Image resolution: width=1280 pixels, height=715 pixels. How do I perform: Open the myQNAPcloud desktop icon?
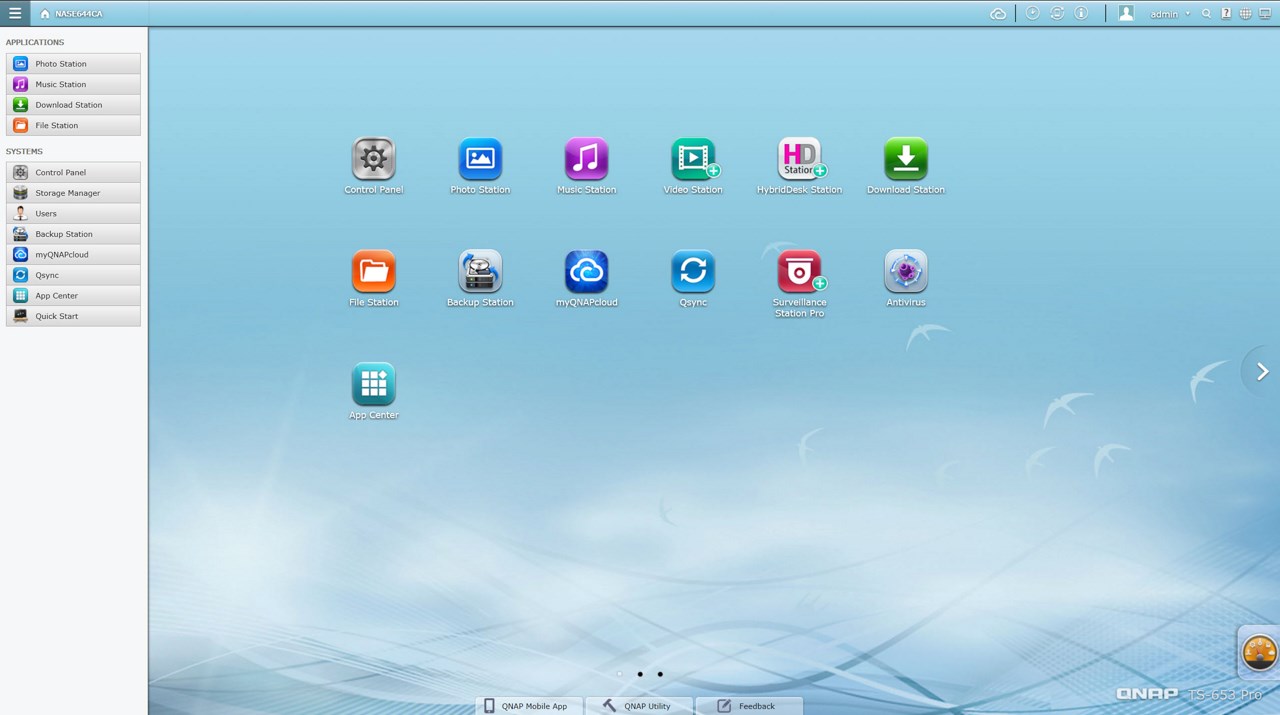[586, 271]
